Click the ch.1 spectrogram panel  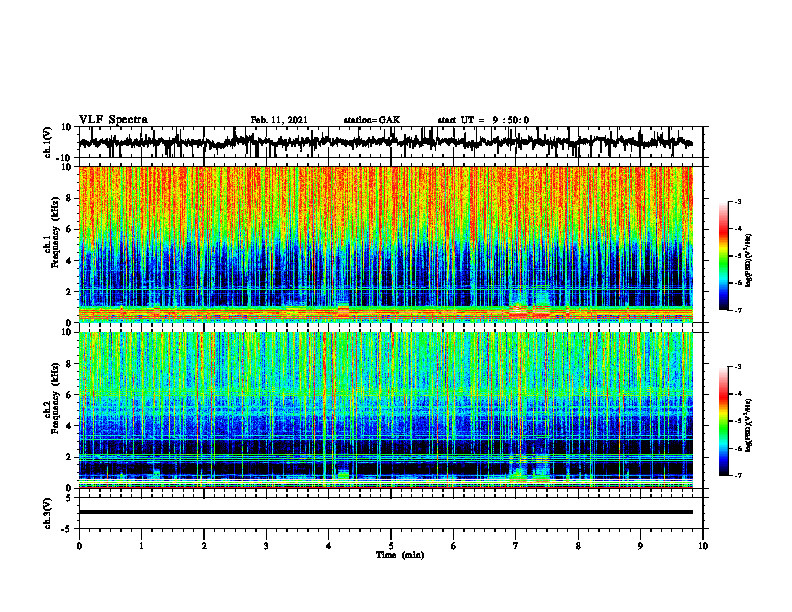pyautogui.click(x=385, y=244)
